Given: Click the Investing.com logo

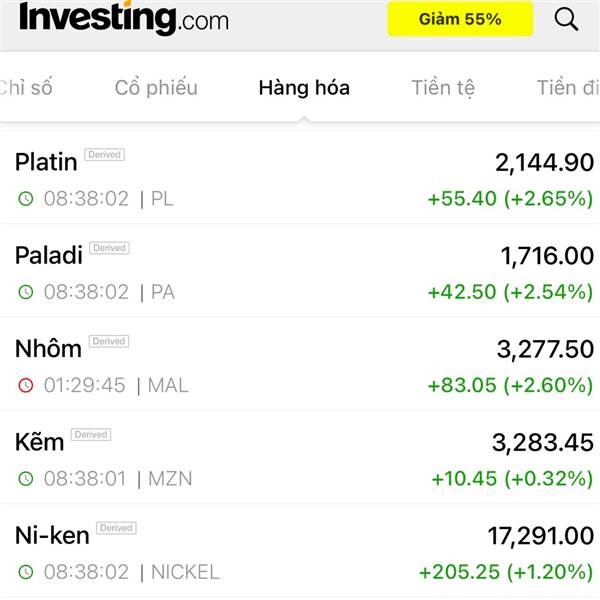Looking at the screenshot, I should coord(123,18).
